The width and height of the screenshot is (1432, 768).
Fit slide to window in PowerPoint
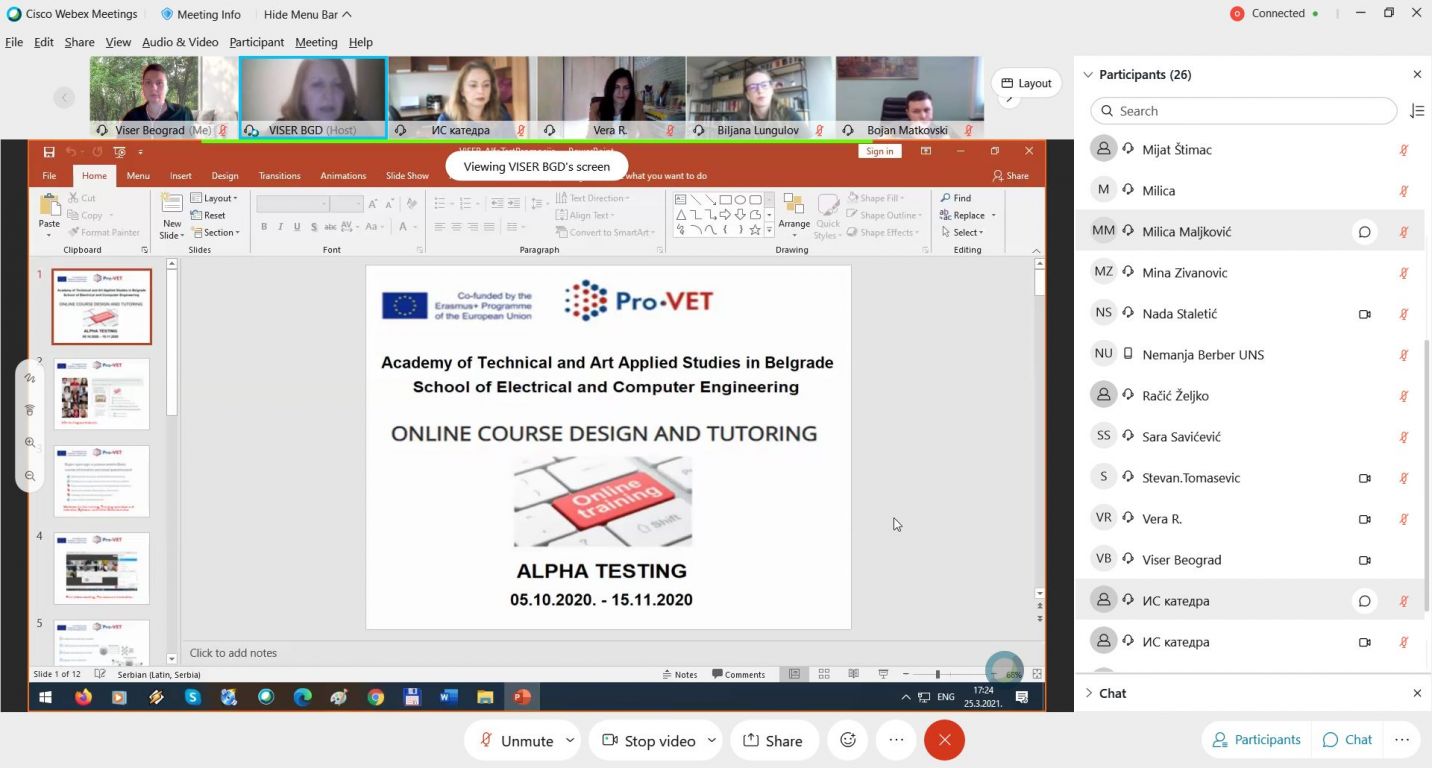point(1037,674)
